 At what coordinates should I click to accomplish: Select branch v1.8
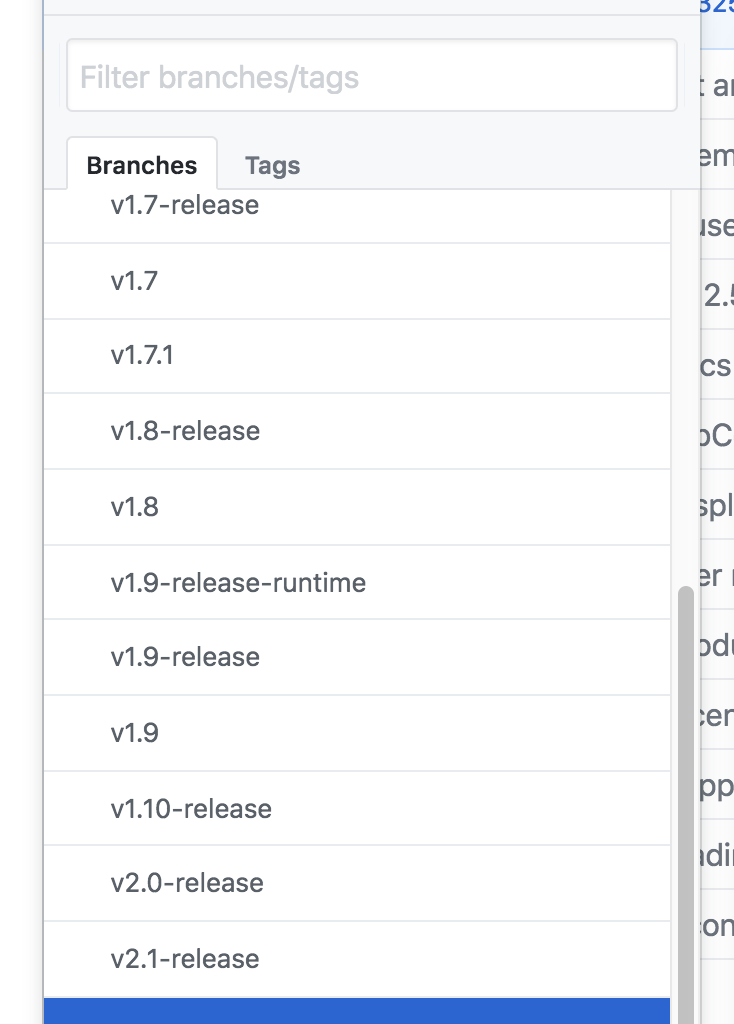135,507
